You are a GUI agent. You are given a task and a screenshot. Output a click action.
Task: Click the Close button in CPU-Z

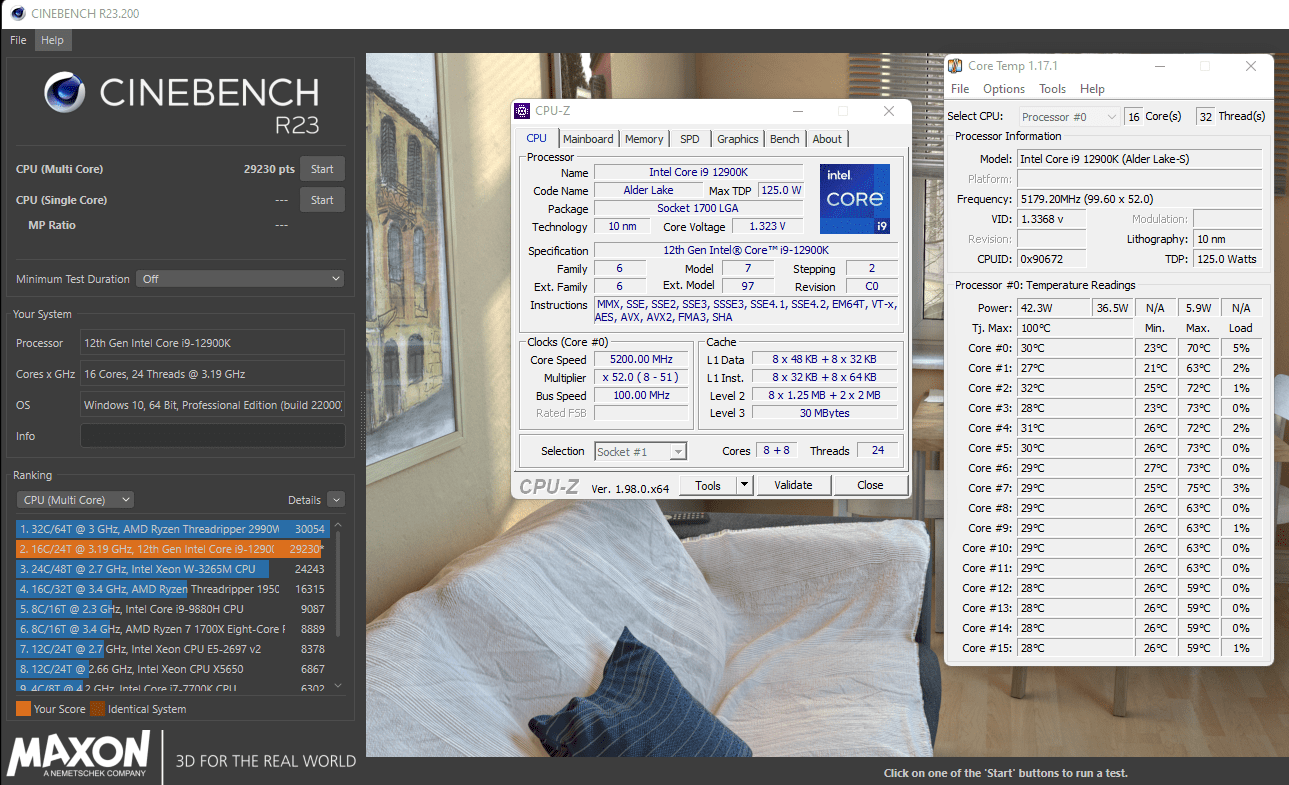(870, 485)
